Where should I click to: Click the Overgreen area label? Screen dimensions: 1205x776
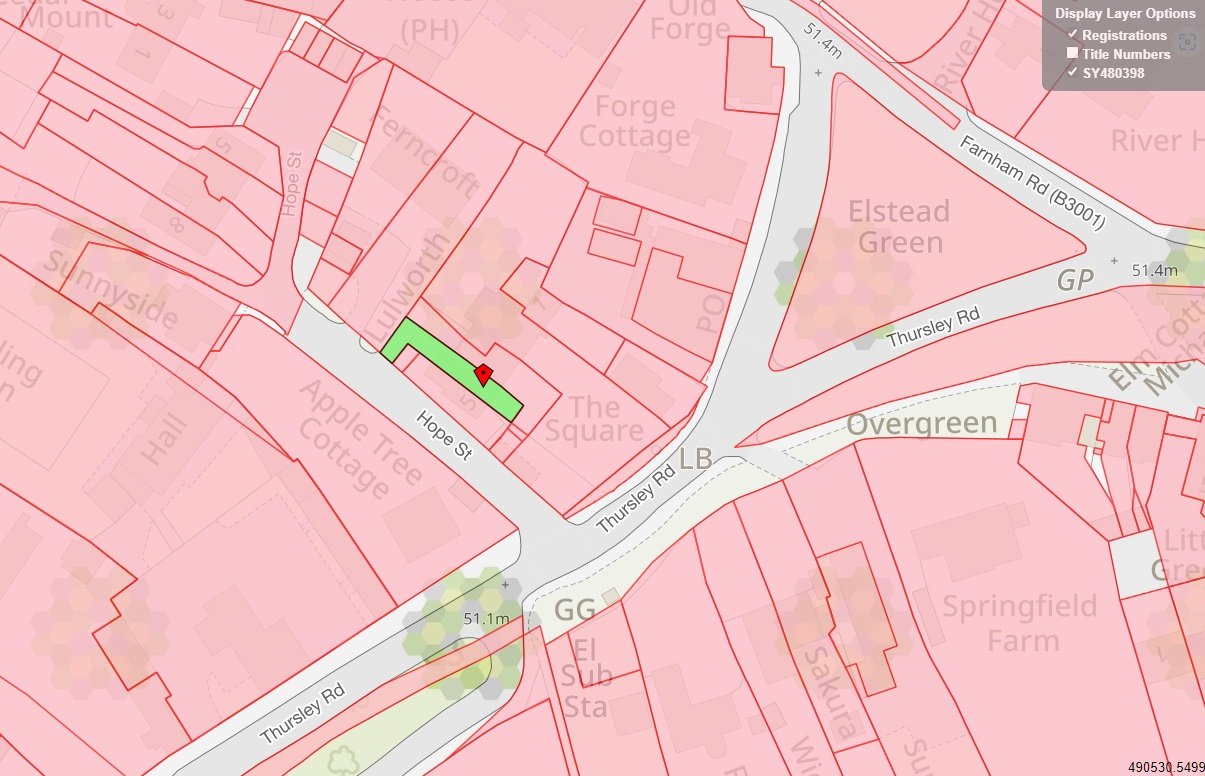click(x=922, y=423)
